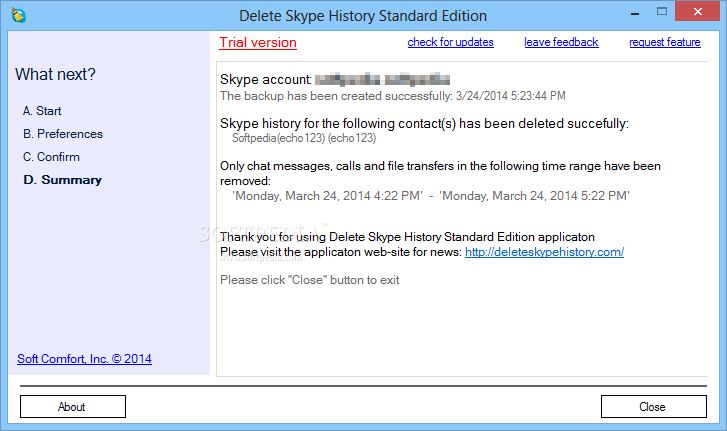
Task: Select step B. Preferences
Action: pyautogui.click(x=63, y=133)
